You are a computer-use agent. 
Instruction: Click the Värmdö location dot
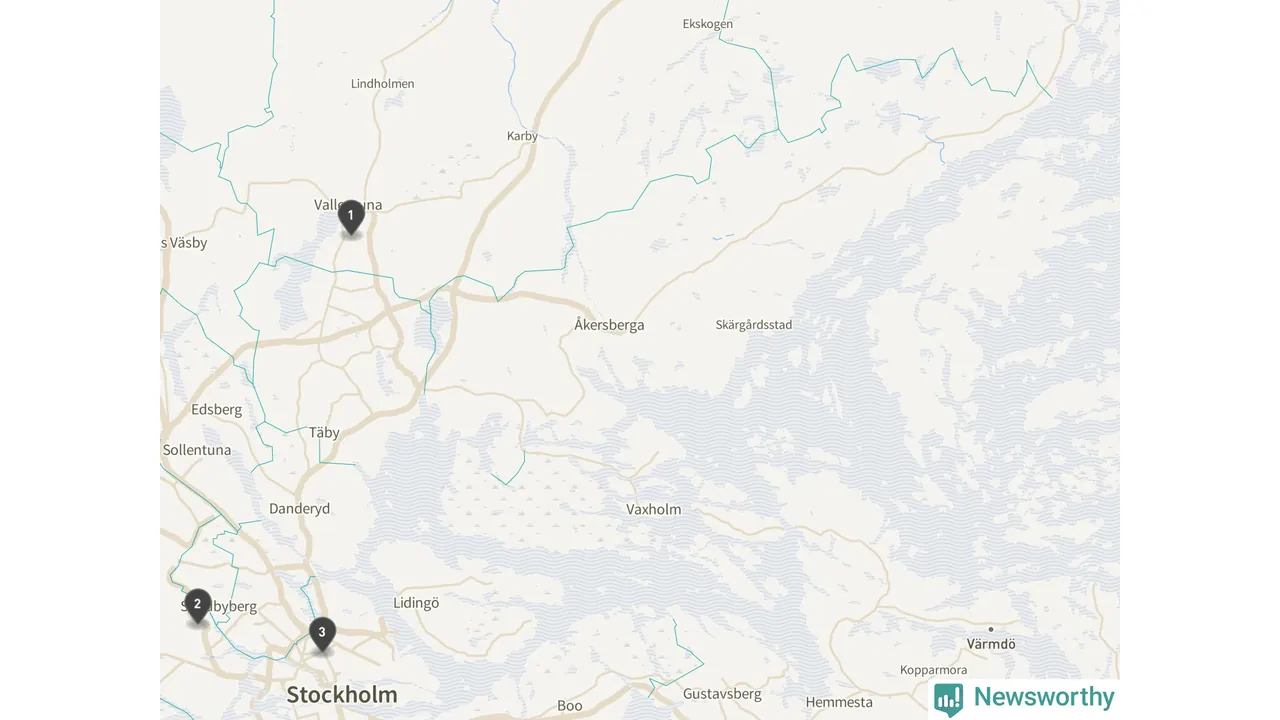point(991,629)
